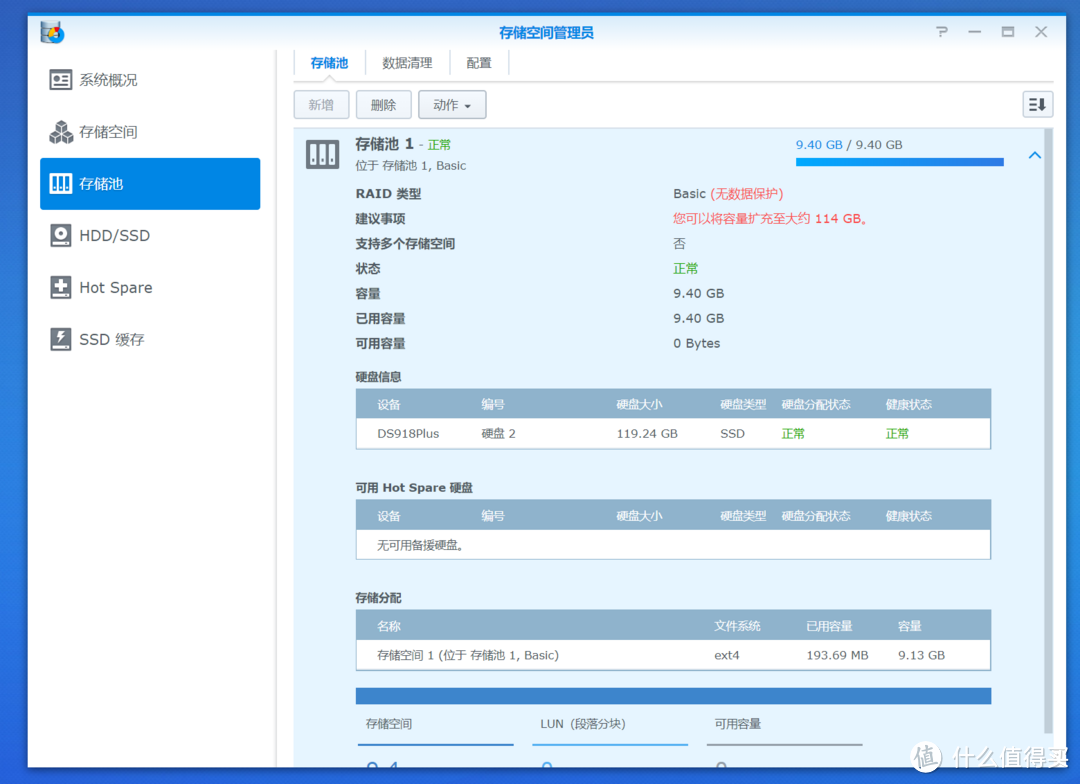1080x784 pixels.
Task: Click the 设备 column header in 硬盘信息 table
Action: pos(388,404)
